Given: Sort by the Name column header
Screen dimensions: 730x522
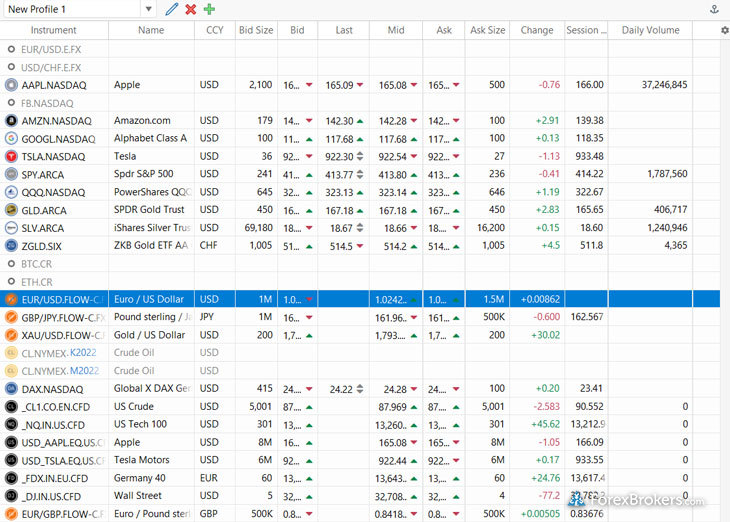Looking at the screenshot, I should pos(151,30).
